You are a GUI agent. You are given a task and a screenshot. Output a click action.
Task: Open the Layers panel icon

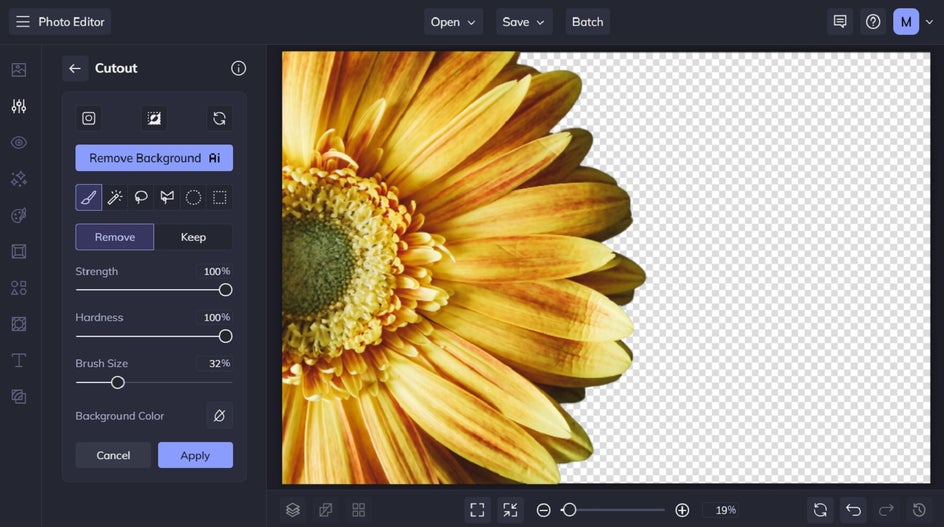point(292,510)
